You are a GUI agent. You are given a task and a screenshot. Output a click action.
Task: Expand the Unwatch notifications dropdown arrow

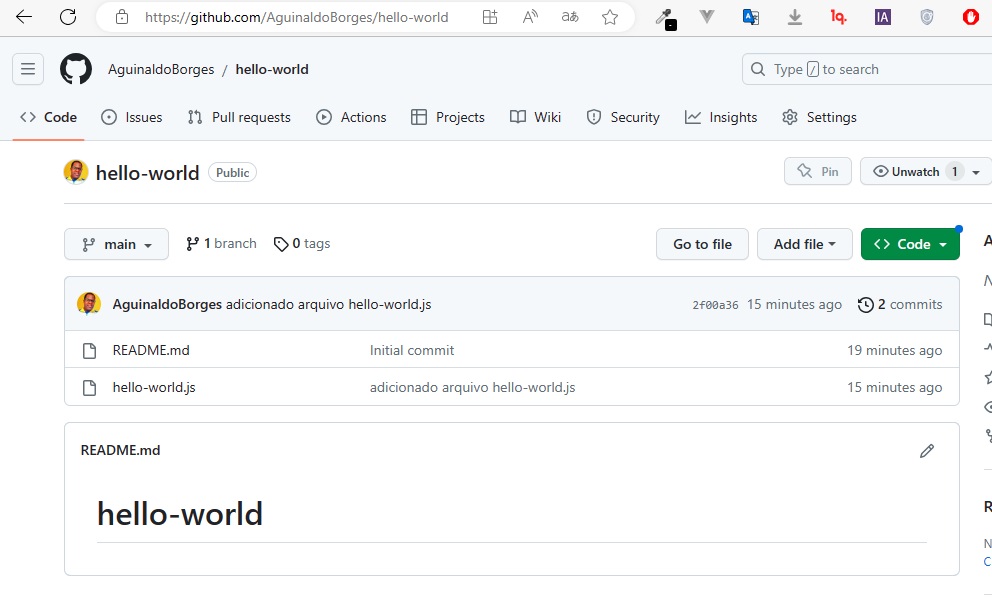tap(976, 172)
